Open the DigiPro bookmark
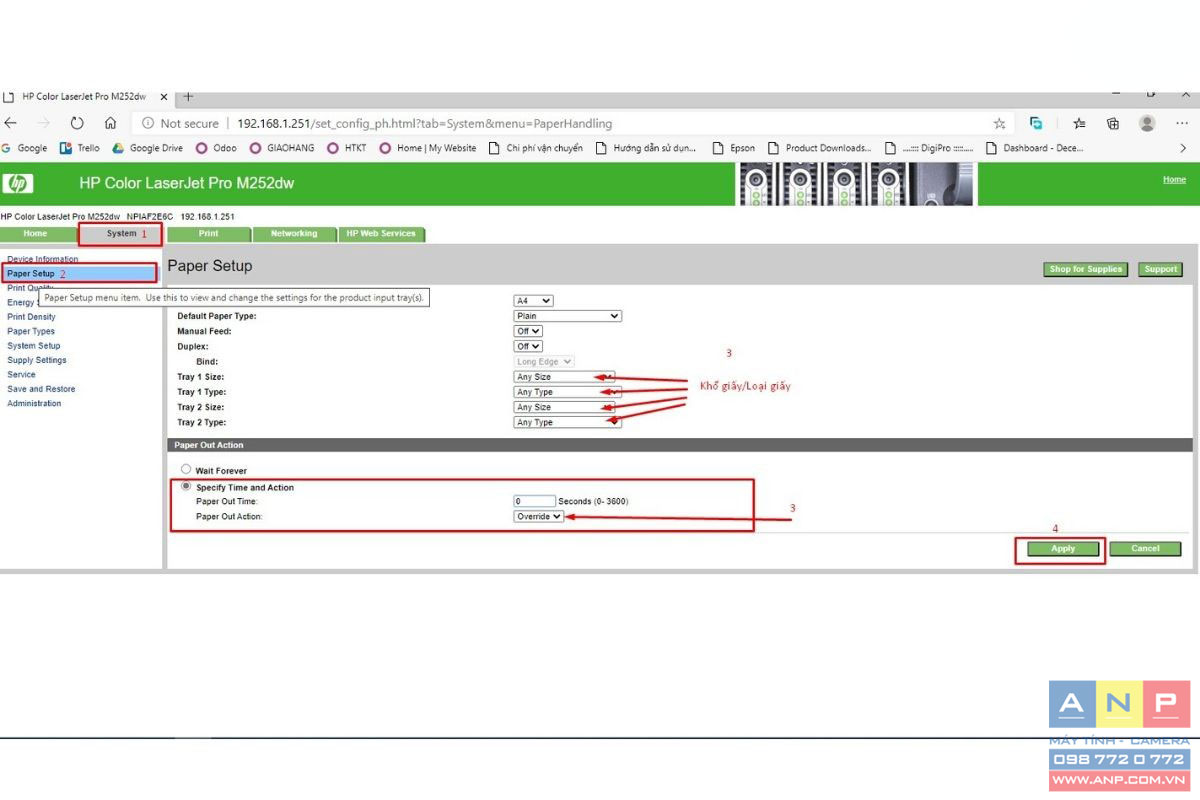The height and width of the screenshot is (800, 1200). [x=929, y=148]
